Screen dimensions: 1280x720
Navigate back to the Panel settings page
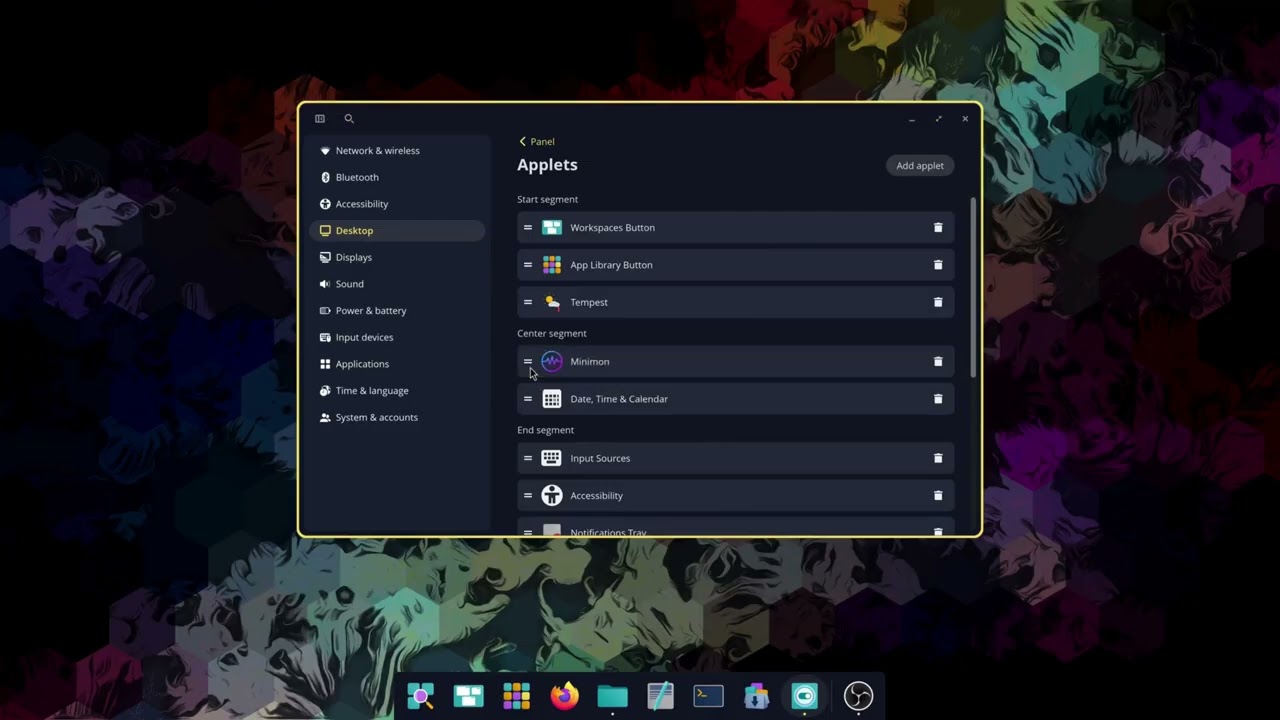[536, 141]
